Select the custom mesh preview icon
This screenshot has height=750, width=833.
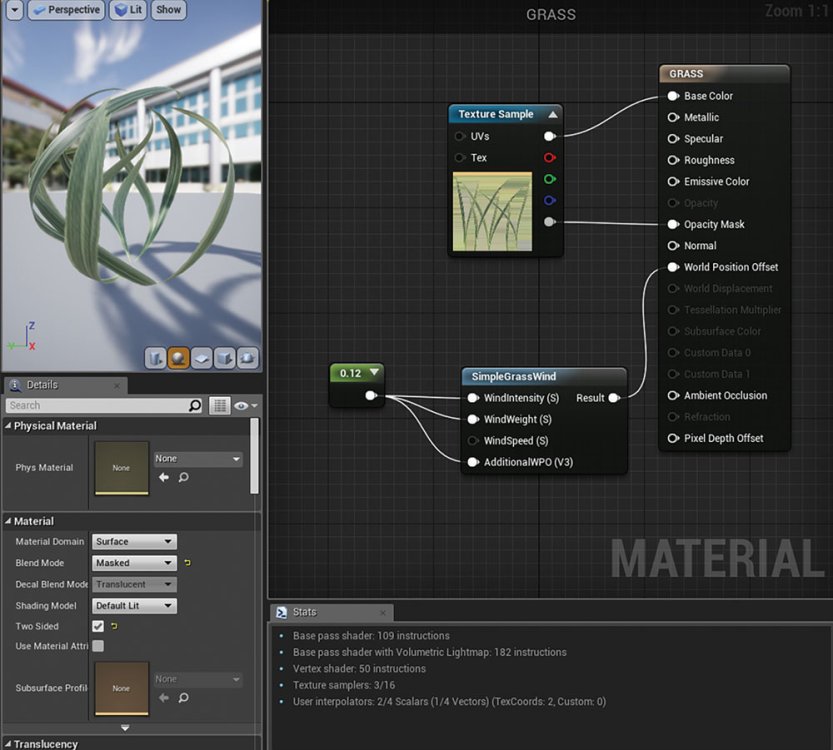pyautogui.click(x=248, y=358)
